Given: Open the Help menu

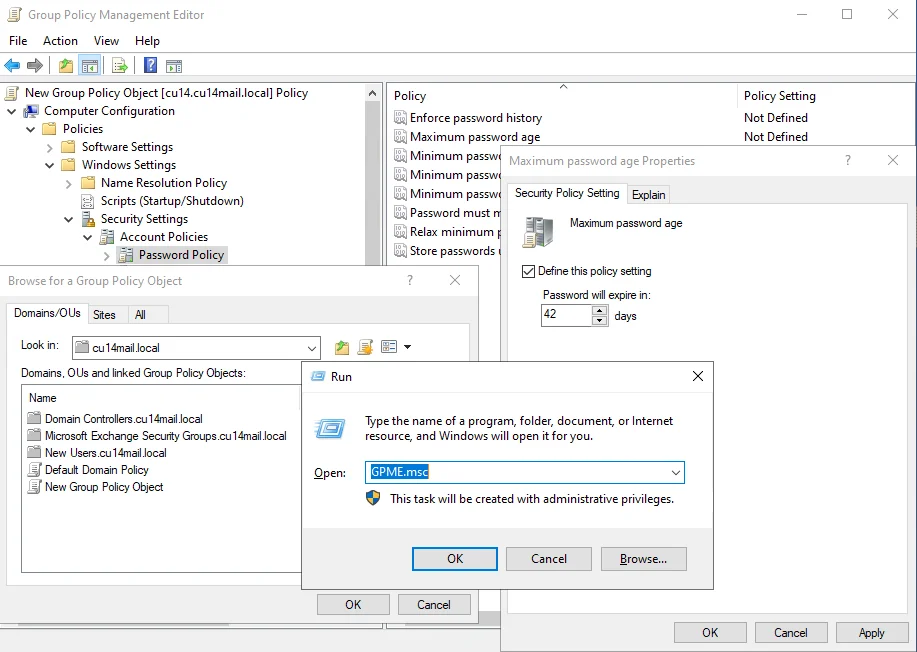Looking at the screenshot, I should click(147, 41).
